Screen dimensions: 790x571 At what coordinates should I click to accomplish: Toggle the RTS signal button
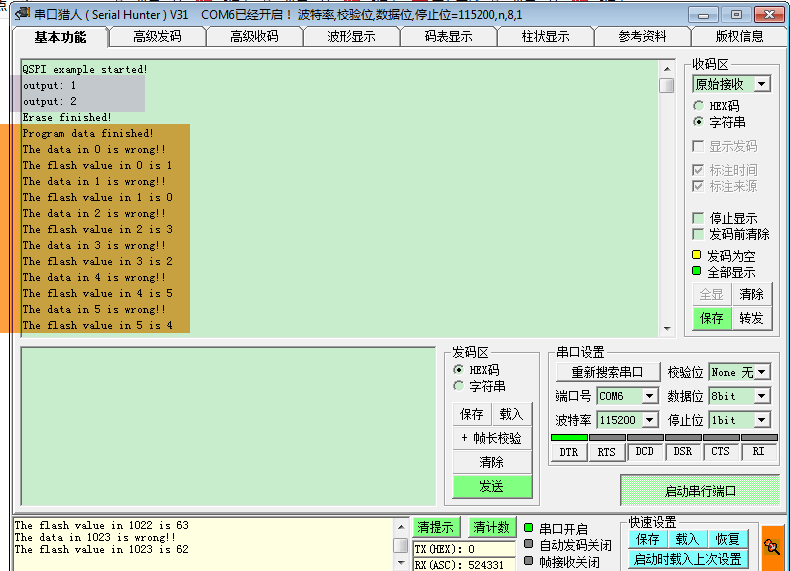tap(607, 452)
